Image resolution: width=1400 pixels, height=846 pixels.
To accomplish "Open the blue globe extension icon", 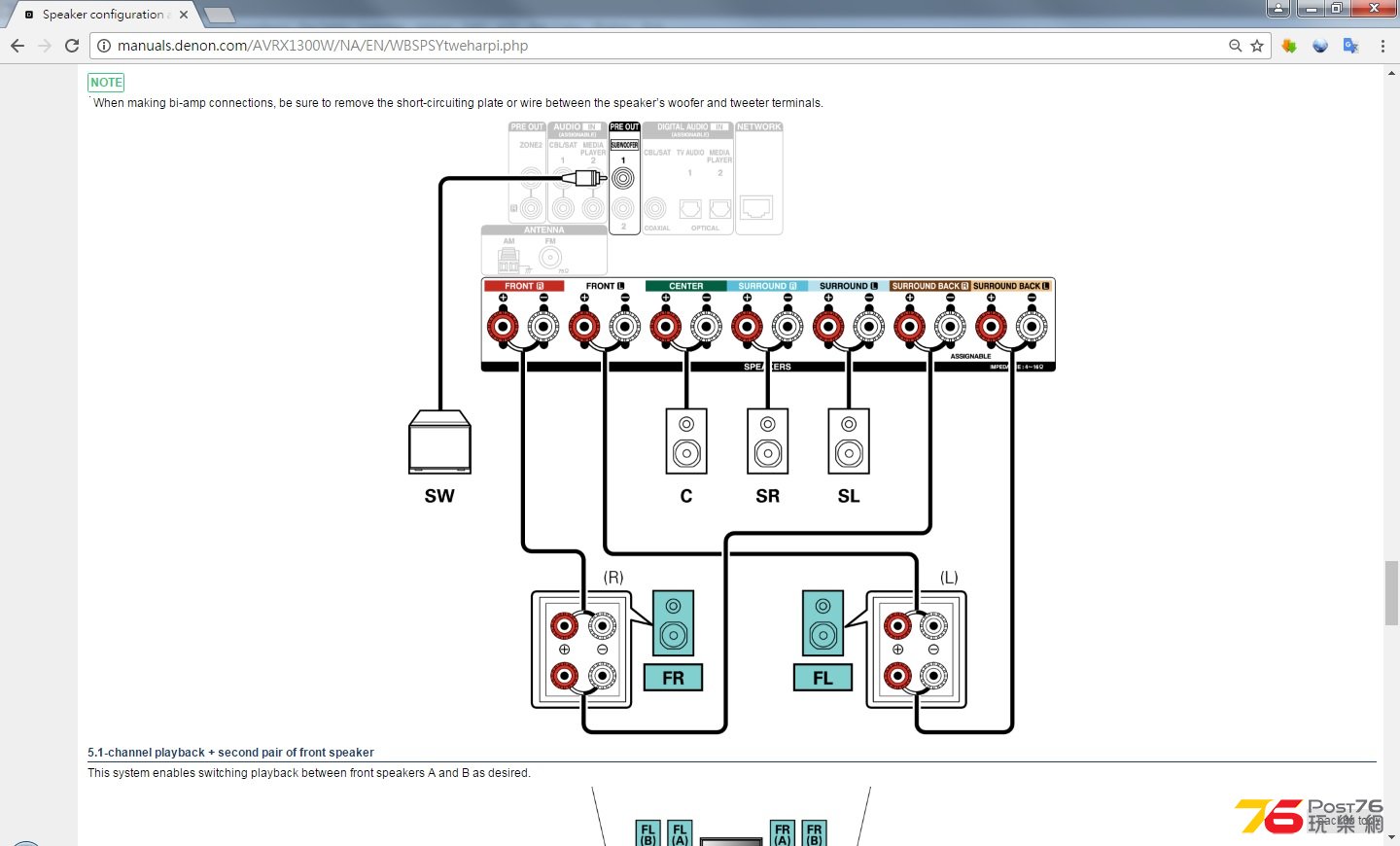I will (x=1320, y=46).
